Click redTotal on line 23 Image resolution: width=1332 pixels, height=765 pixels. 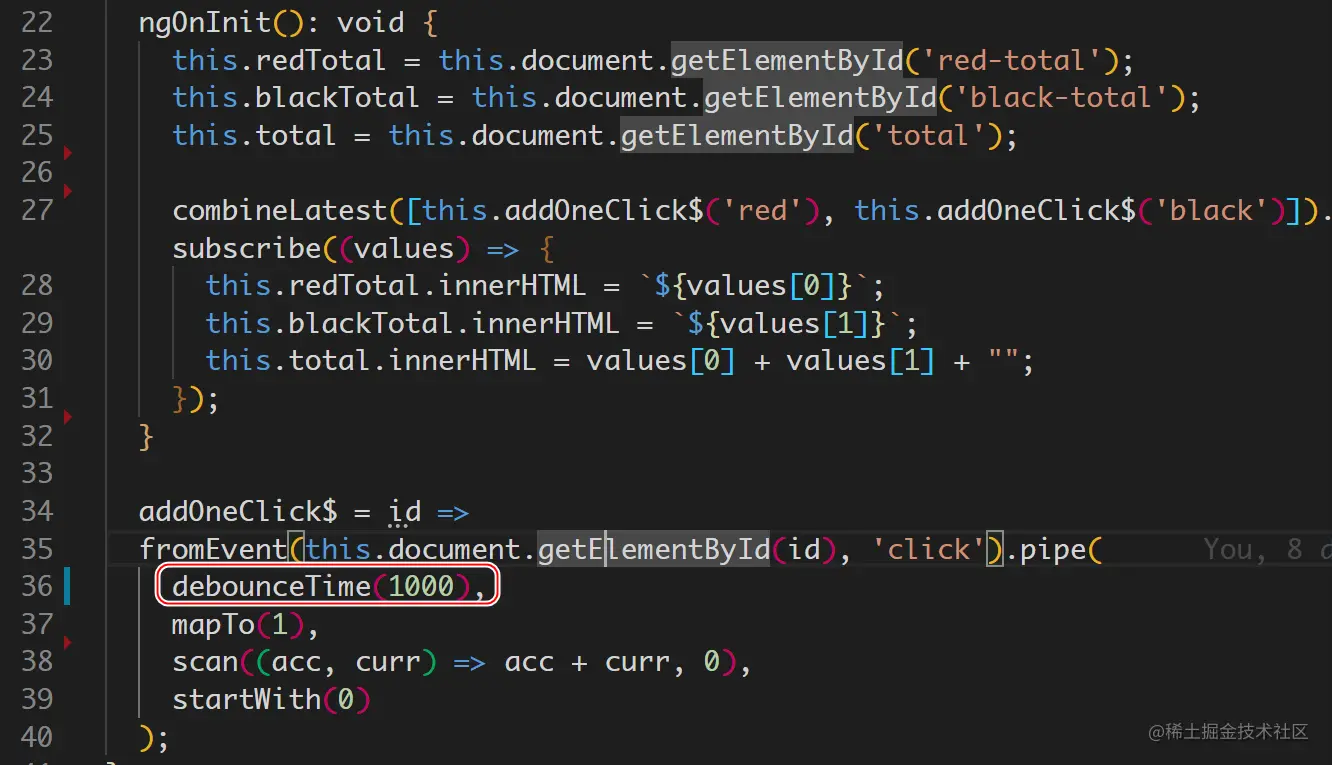click(321, 60)
